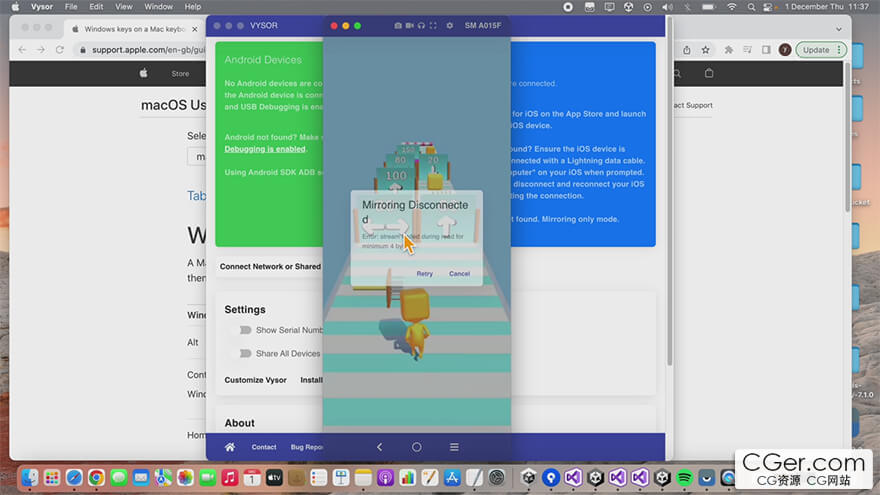Click the headphones audio icon in device window
Screen dimensions: 880x495
tap(421, 25)
